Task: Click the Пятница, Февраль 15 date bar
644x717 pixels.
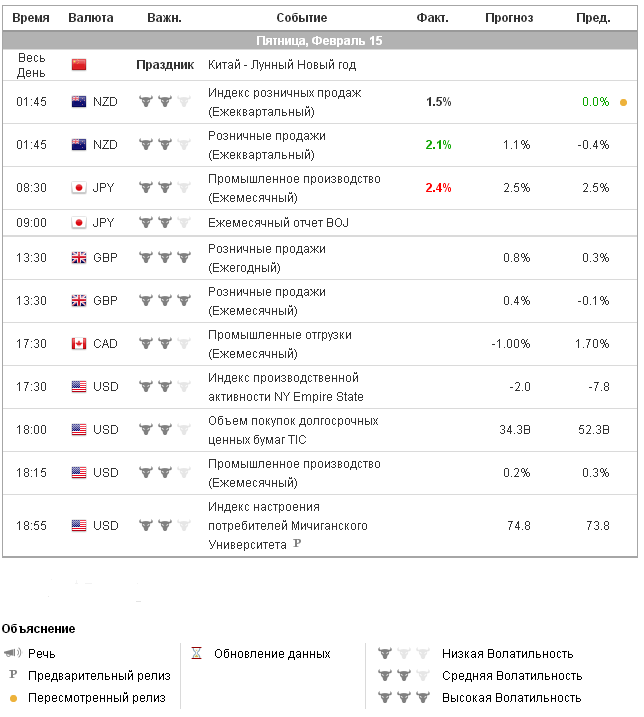Action: [x=320, y=41]
